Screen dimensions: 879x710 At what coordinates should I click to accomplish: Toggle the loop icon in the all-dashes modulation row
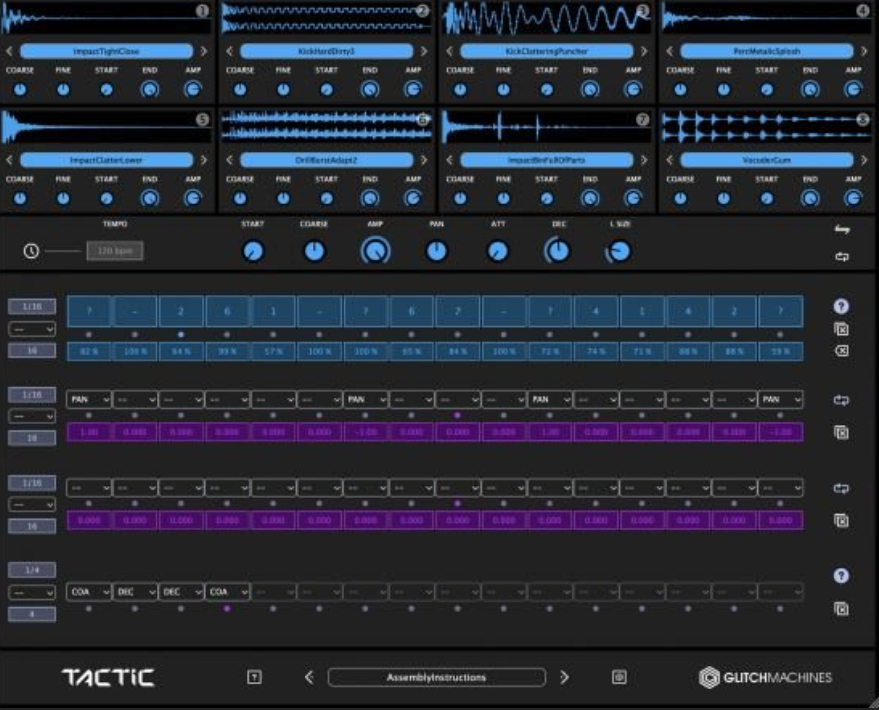pos(841,488)
